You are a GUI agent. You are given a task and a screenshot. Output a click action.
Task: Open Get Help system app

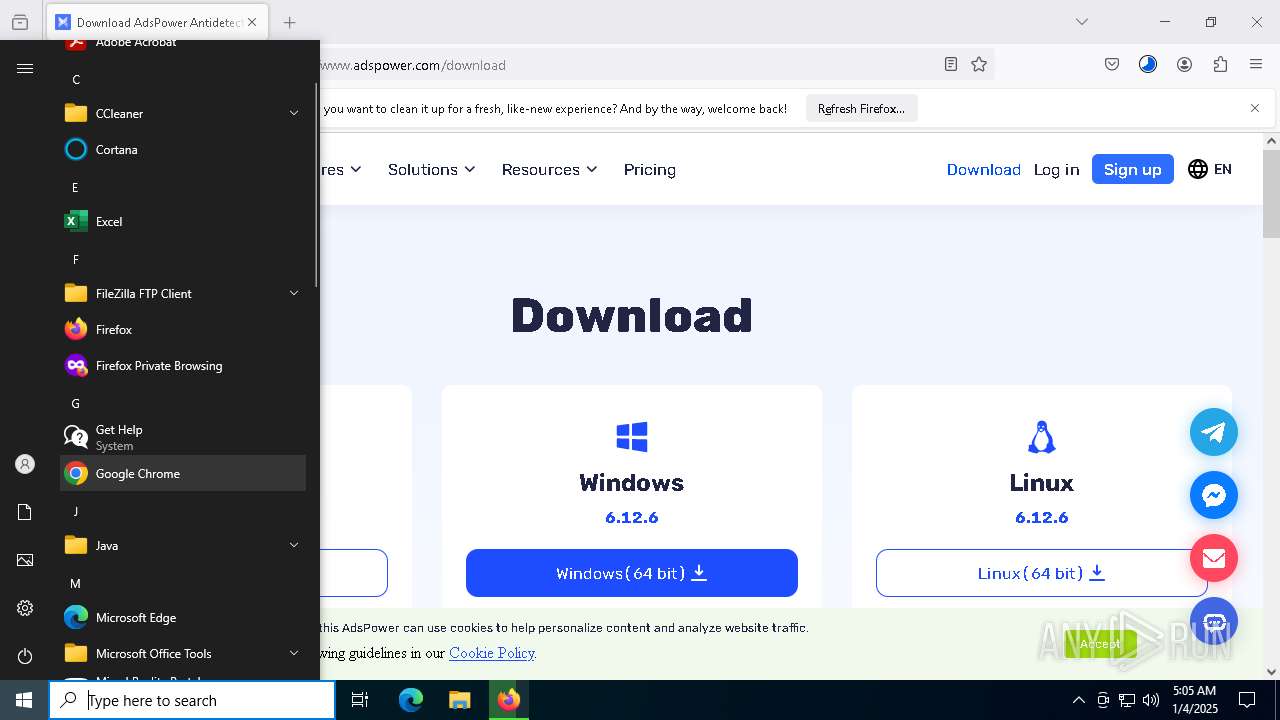click(x=183, y=437)
